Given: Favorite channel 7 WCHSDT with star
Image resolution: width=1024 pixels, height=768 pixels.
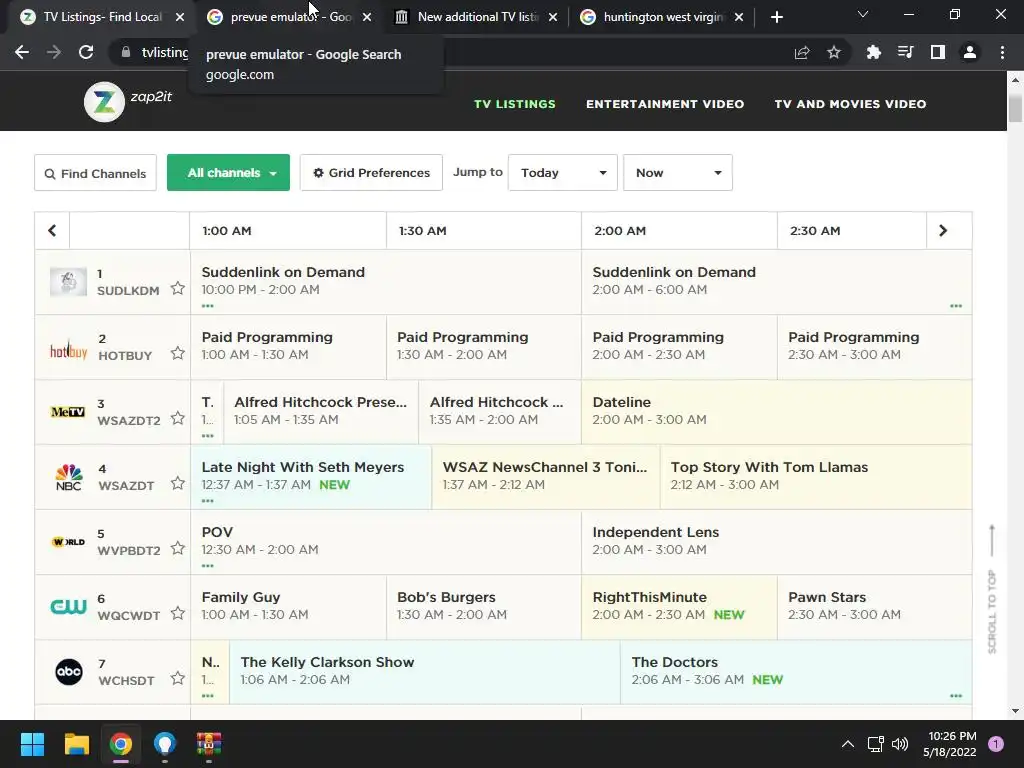Looking at the screenshot, I should (178, 678).
